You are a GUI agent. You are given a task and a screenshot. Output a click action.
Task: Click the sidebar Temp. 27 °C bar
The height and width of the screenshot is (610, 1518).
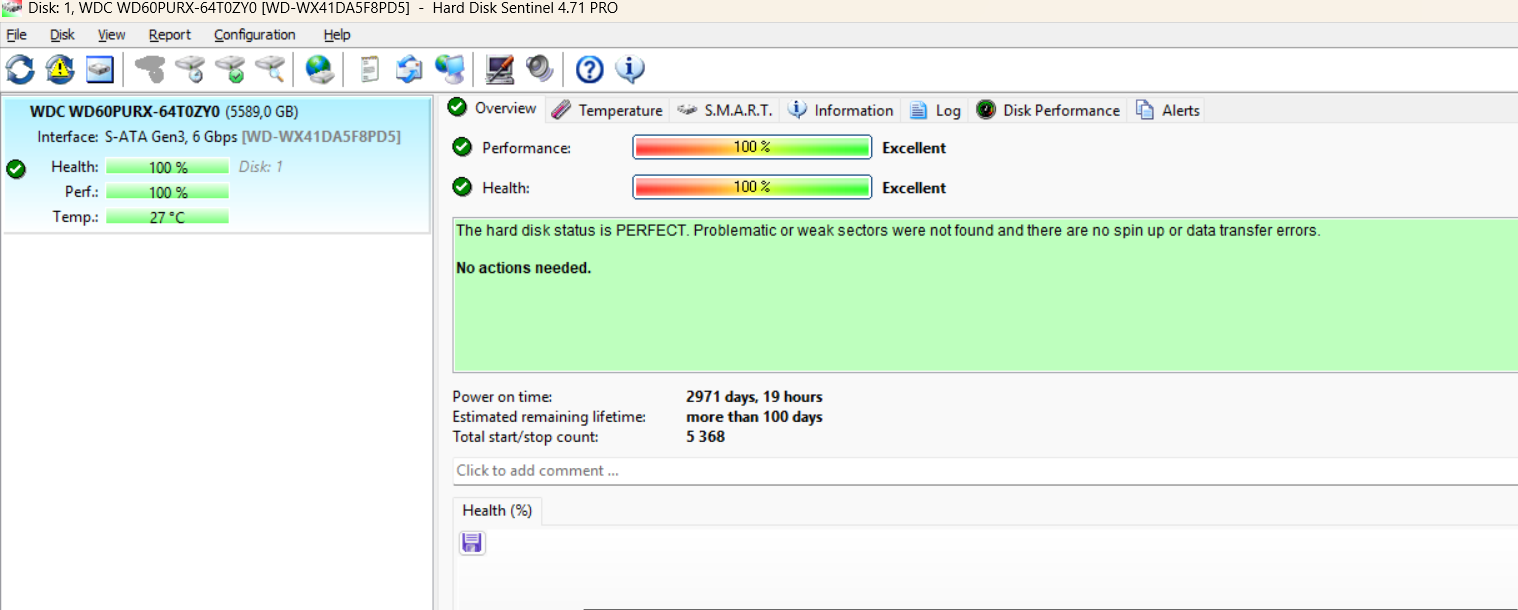[x=167, y=217]
